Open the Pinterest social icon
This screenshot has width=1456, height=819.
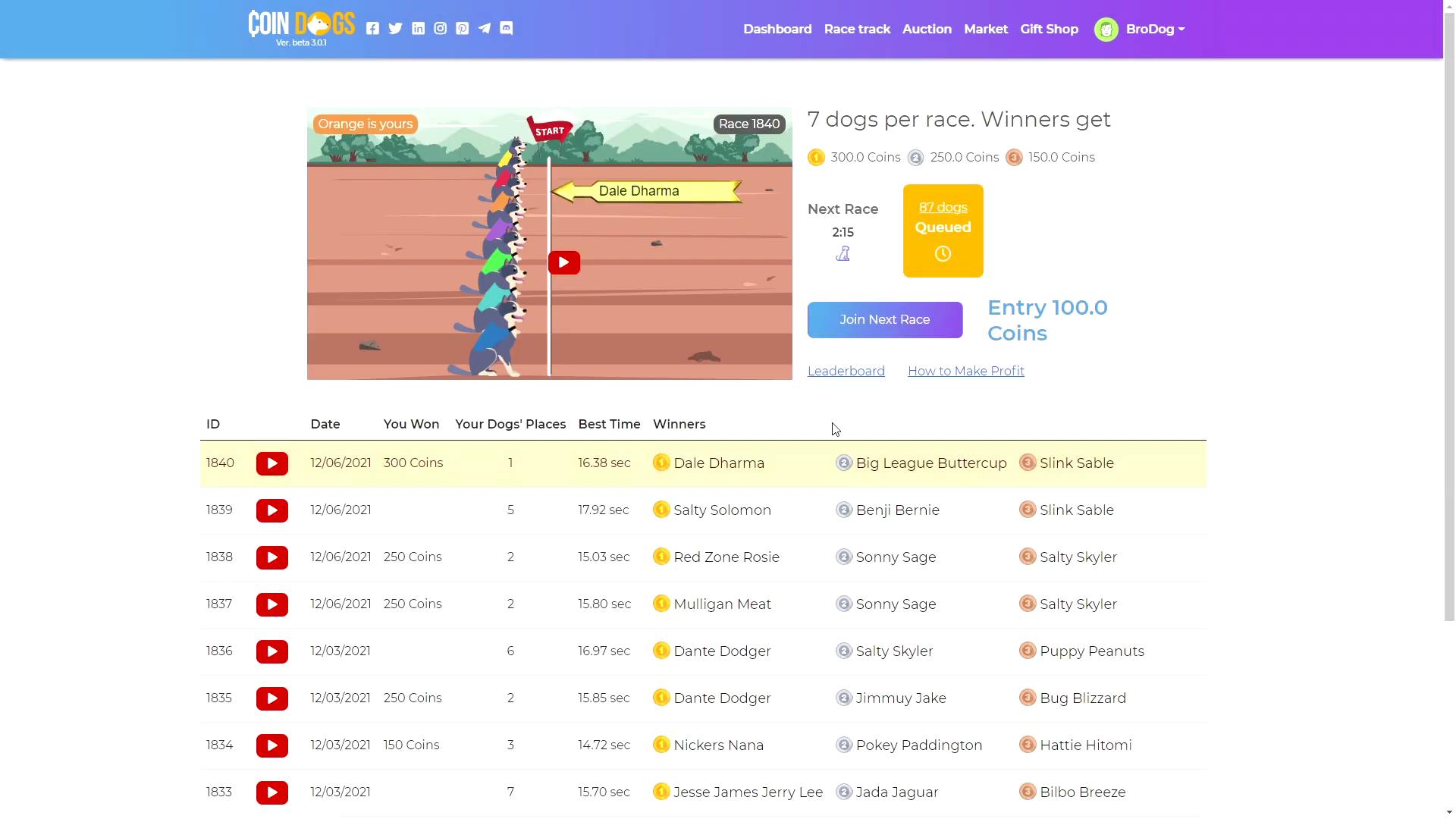(462, 29)
